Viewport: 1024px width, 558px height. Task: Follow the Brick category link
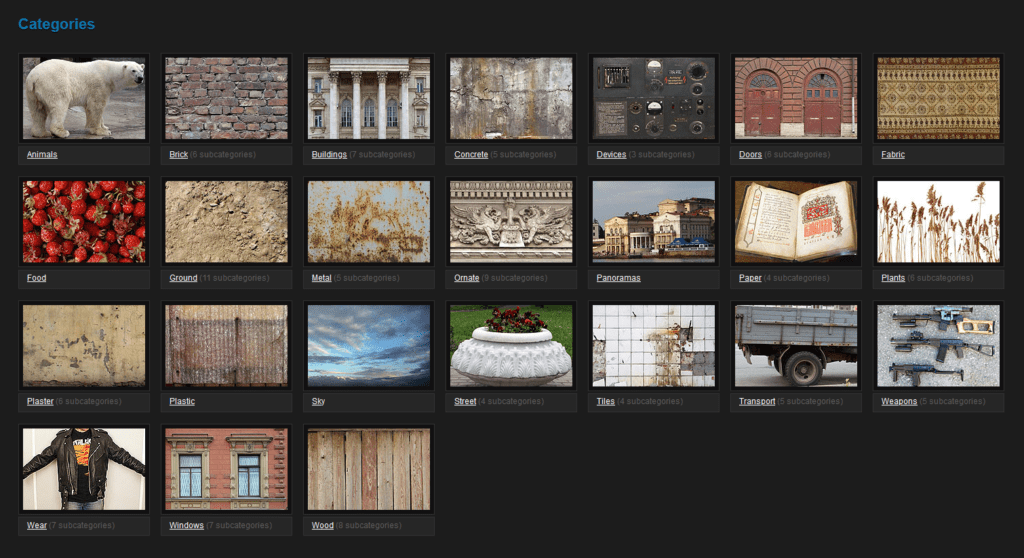pos(178,155)
